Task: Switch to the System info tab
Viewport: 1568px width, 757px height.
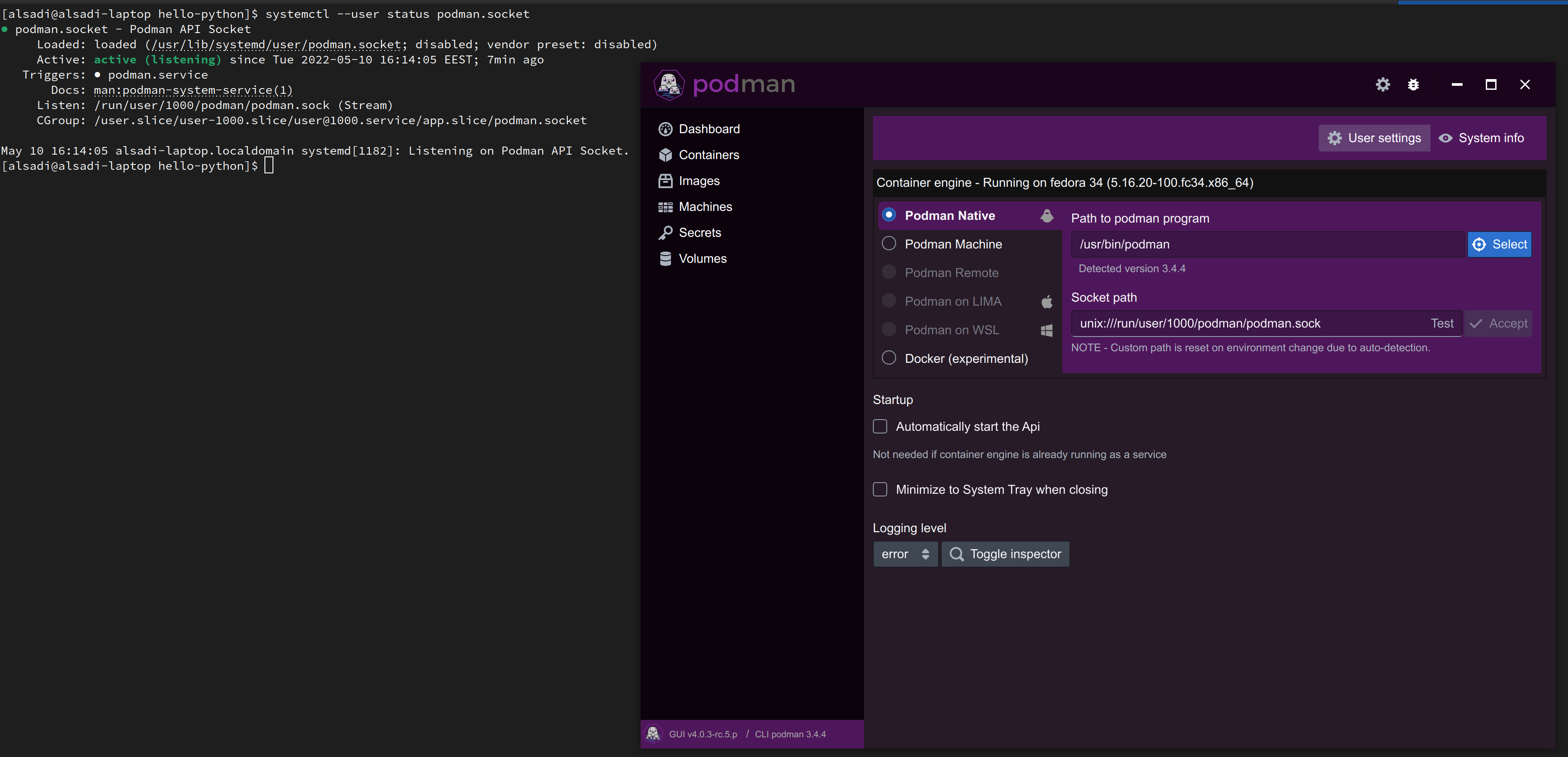Action: (1481, 138)
